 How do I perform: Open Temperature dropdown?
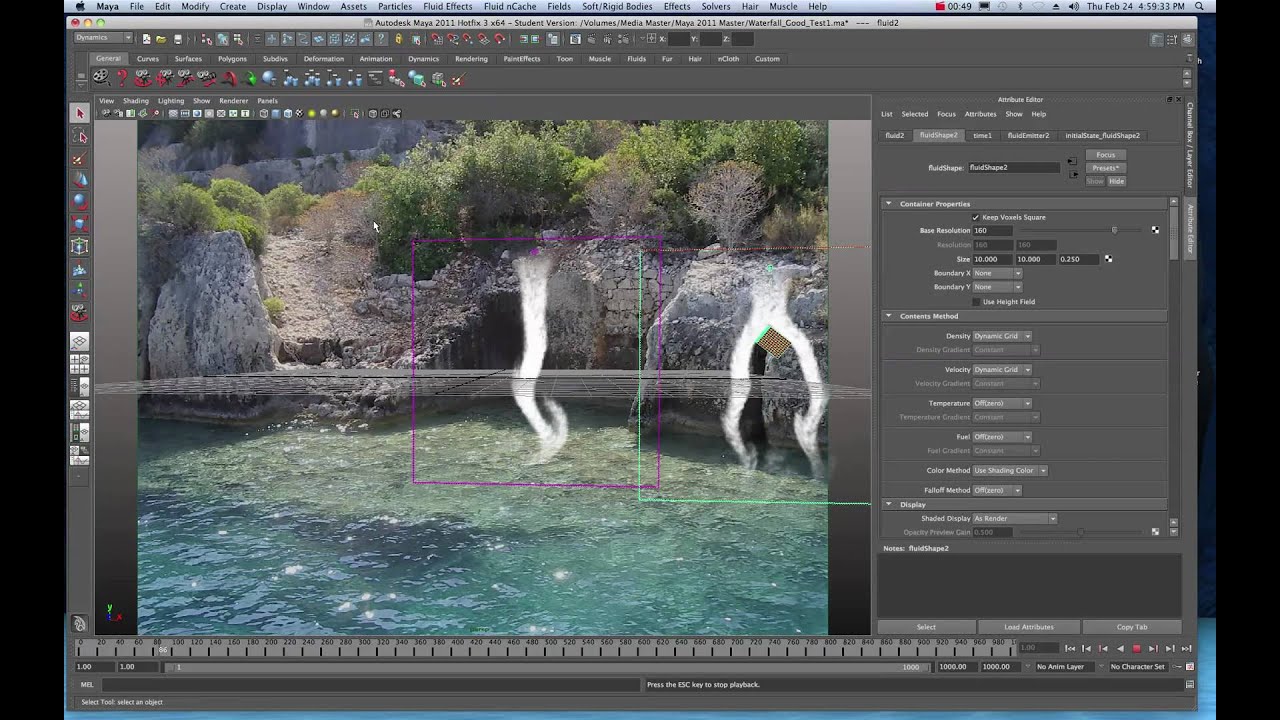[1002, 403]
